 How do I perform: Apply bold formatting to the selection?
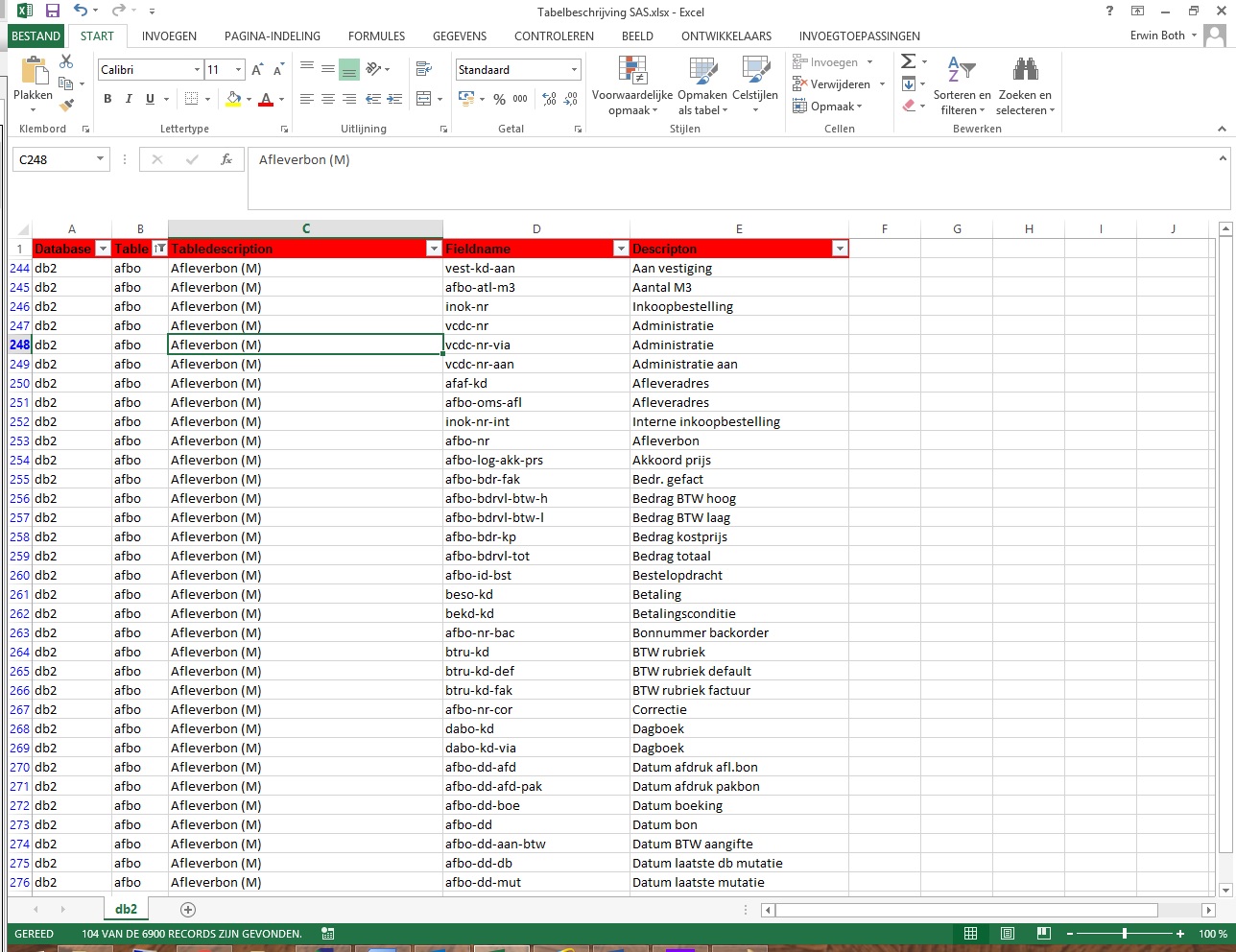[107, 99]
